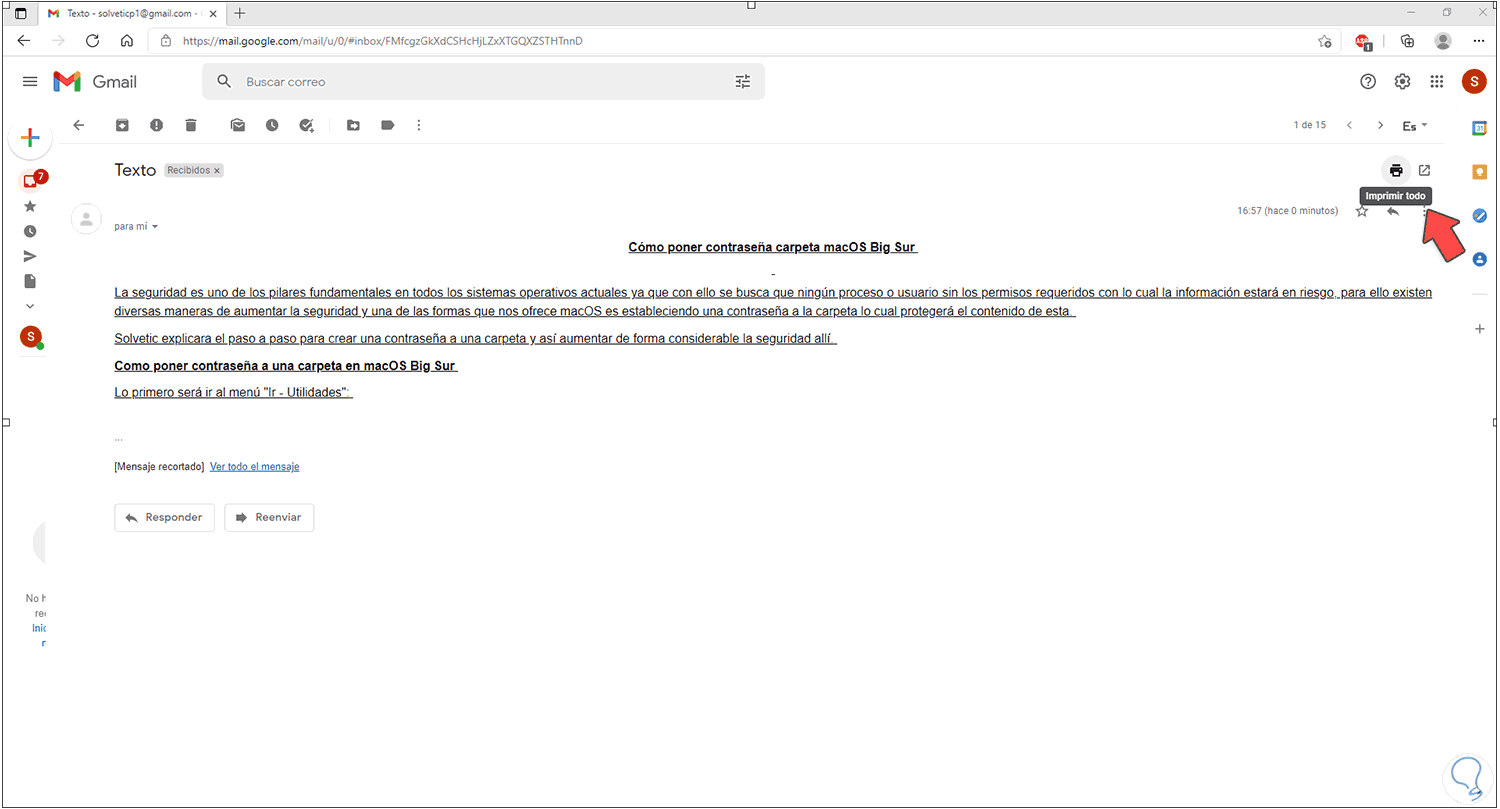1500x809 pixels.
Task: Report this message as spam
Action: pyautogui.click(x=157, y=125)
